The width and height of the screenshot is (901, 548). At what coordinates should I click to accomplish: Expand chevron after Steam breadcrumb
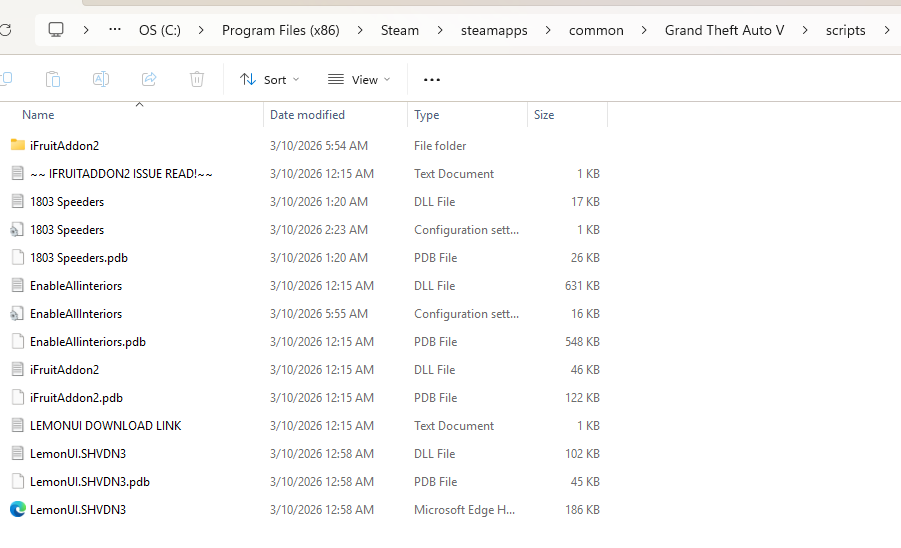tap(440, 30)
